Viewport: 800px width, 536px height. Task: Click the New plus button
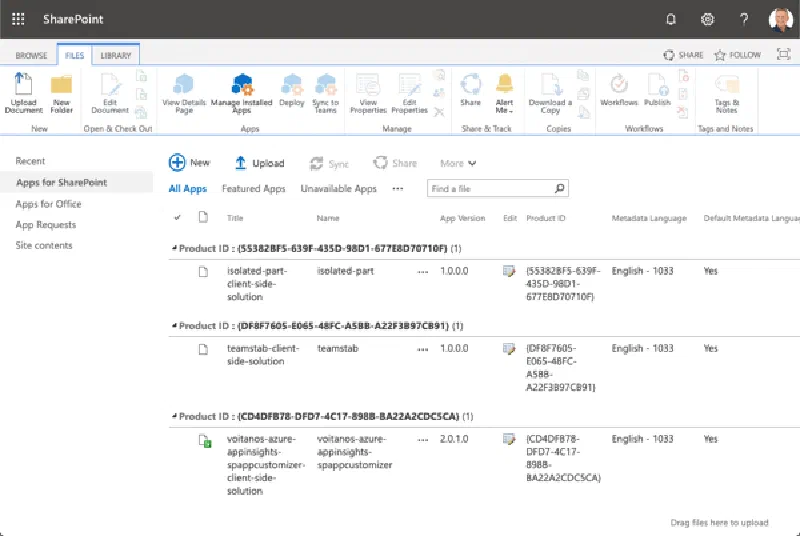click(189, 163)
